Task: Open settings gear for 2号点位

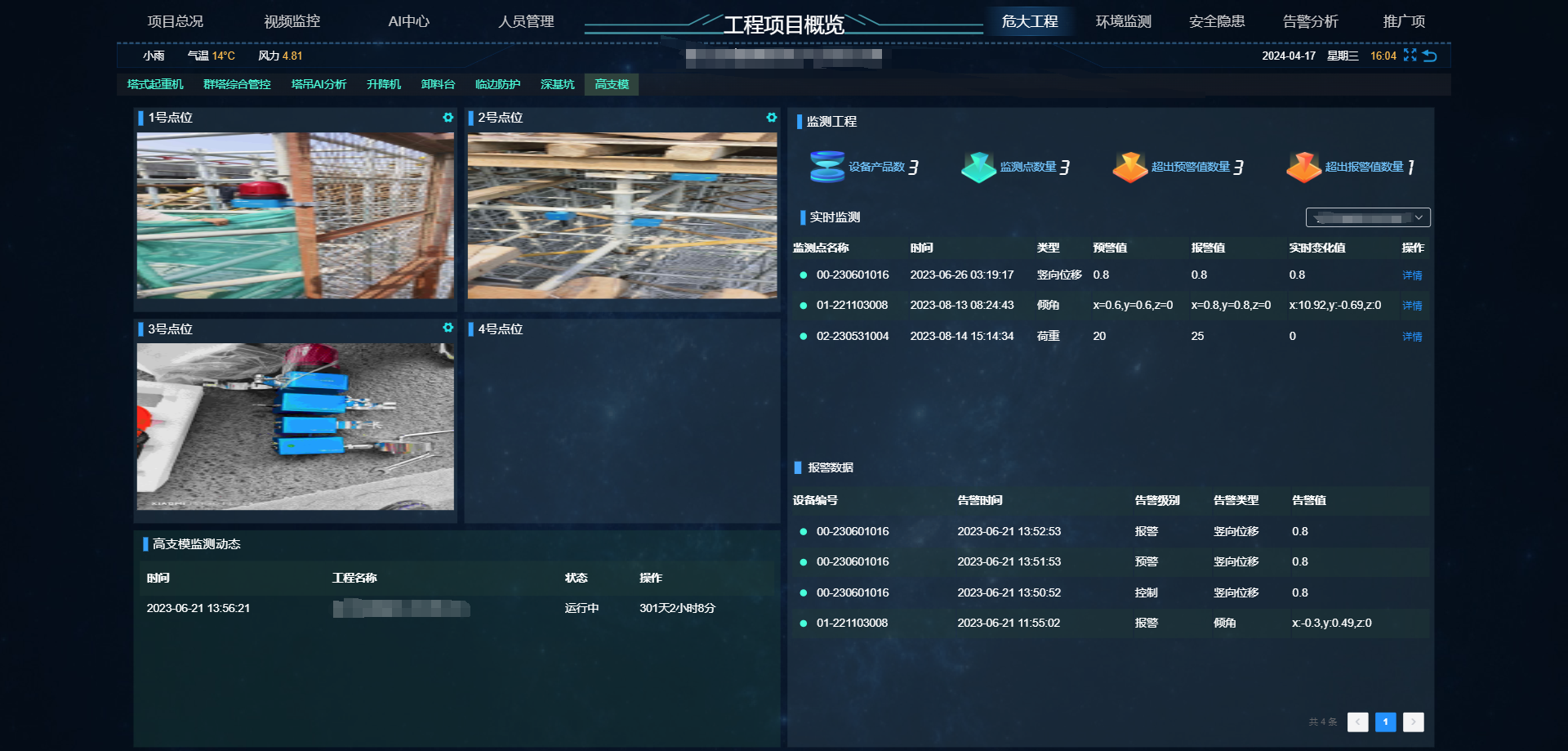Action: tap(771, 118)
